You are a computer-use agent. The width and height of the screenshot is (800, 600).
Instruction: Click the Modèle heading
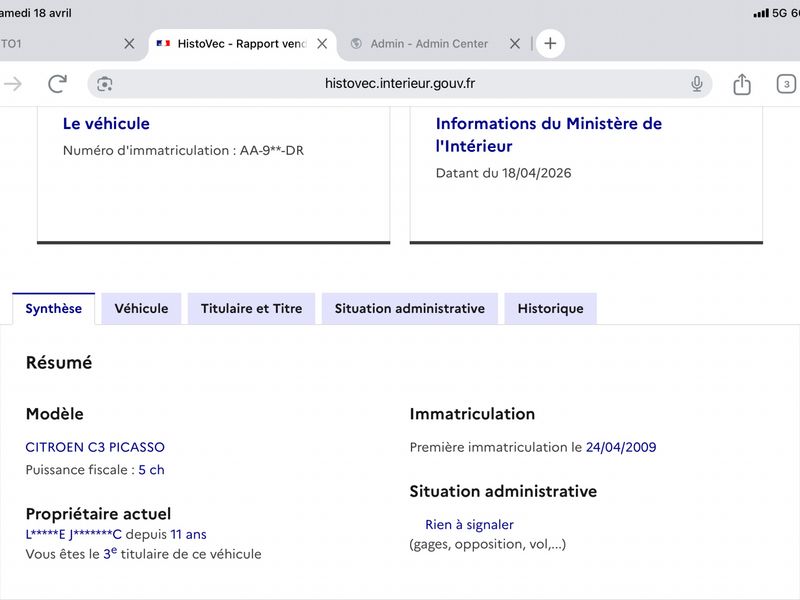click(x=55, y=414)
